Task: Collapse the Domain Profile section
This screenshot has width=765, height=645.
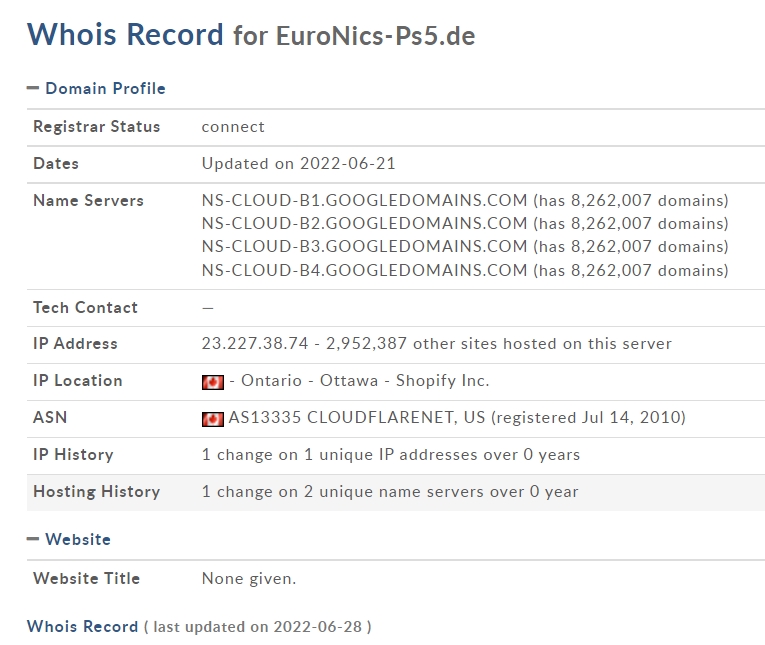Action: 33,88
